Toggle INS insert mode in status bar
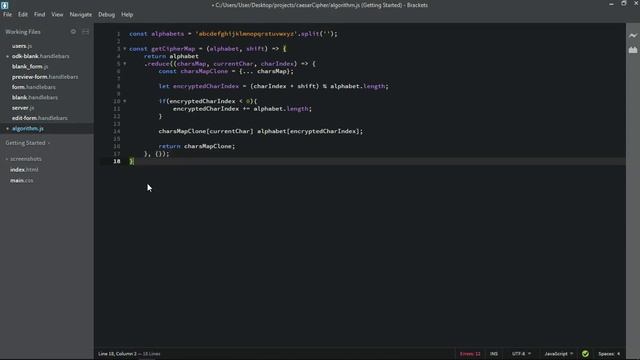640x360 pixels. pyautogui.click(x=494, y=353)
